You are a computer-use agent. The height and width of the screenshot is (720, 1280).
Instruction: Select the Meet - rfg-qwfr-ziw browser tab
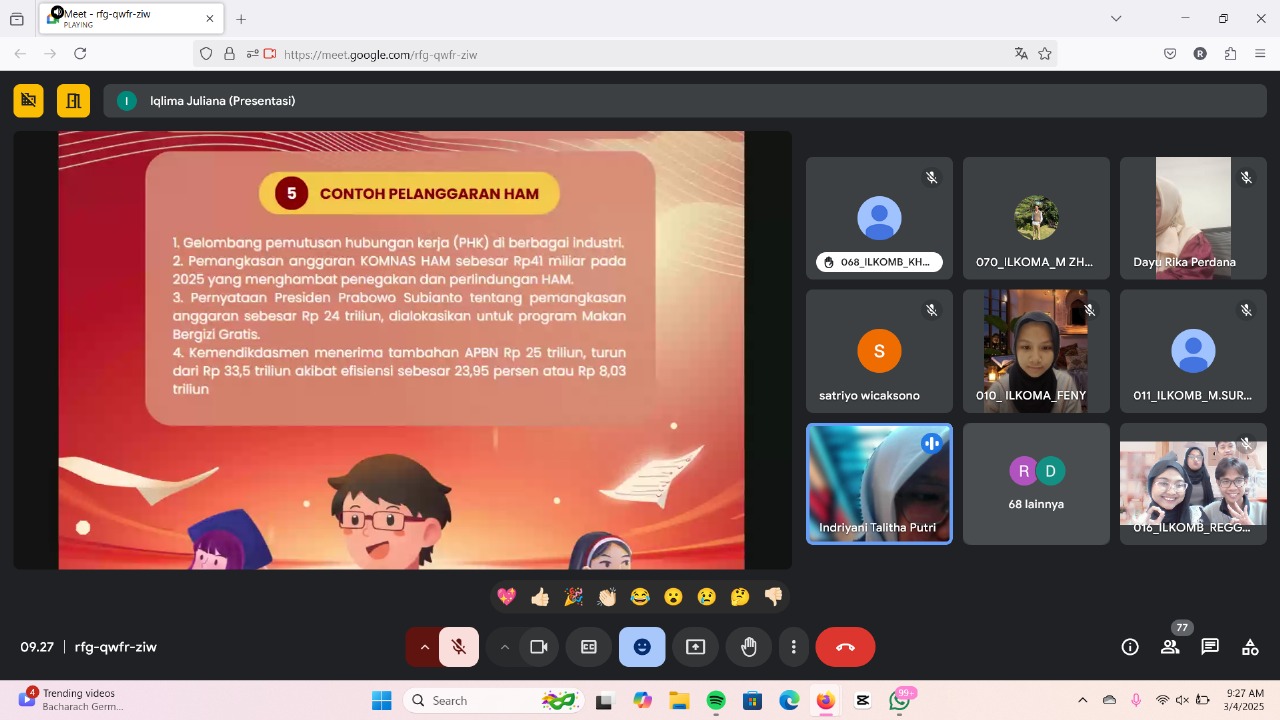tap(125, 18)
